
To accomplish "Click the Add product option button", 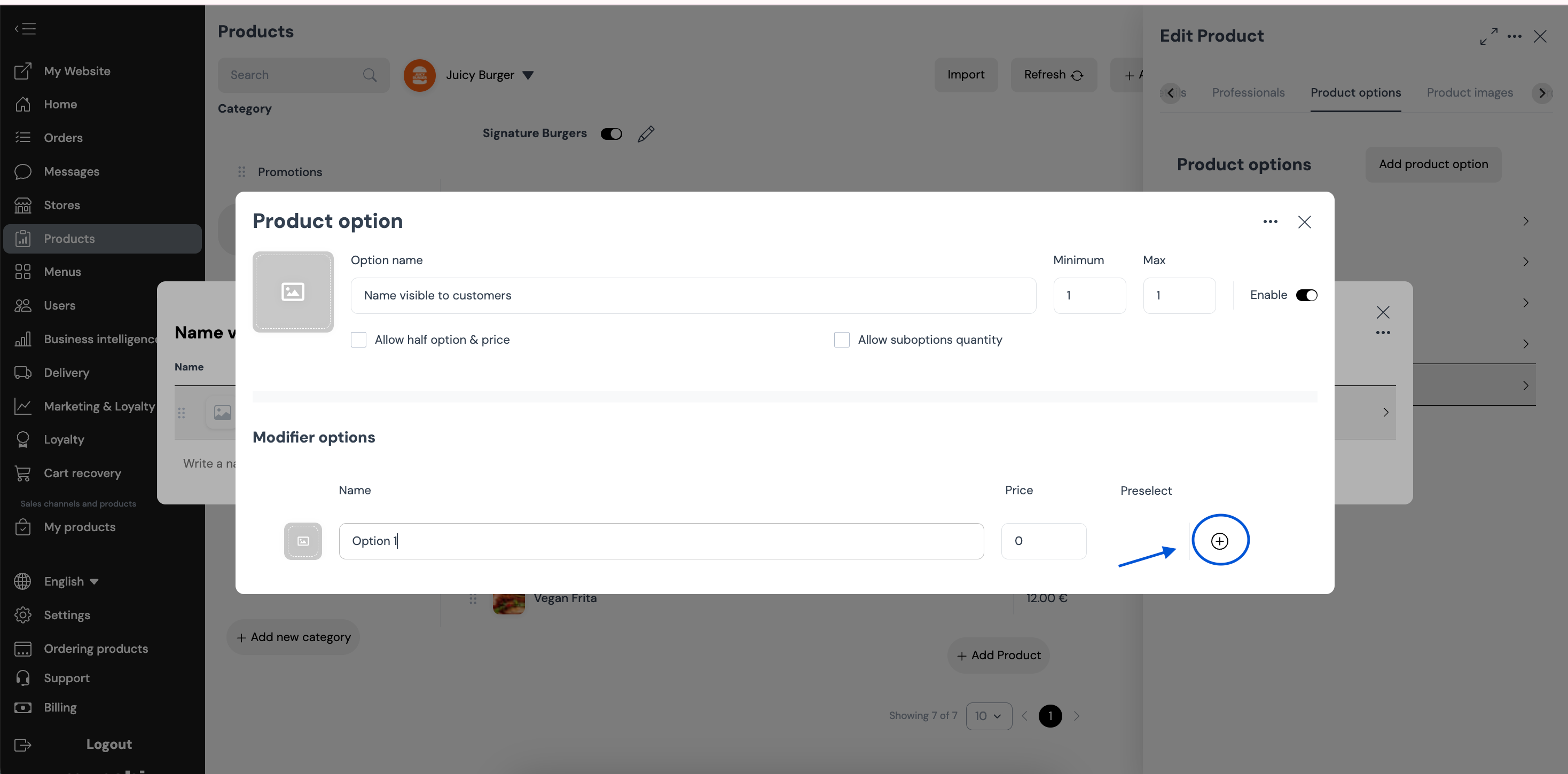I will 1433,164.
